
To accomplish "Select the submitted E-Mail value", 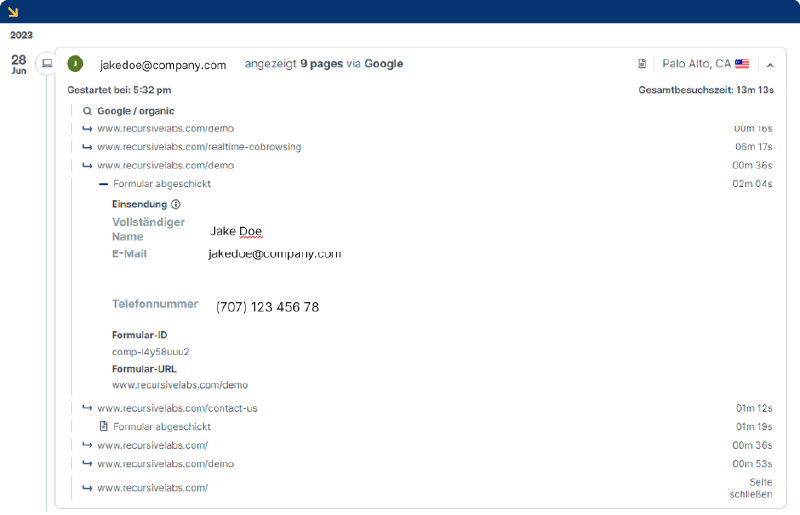I will pyautogui.click(x=274, y=254).
